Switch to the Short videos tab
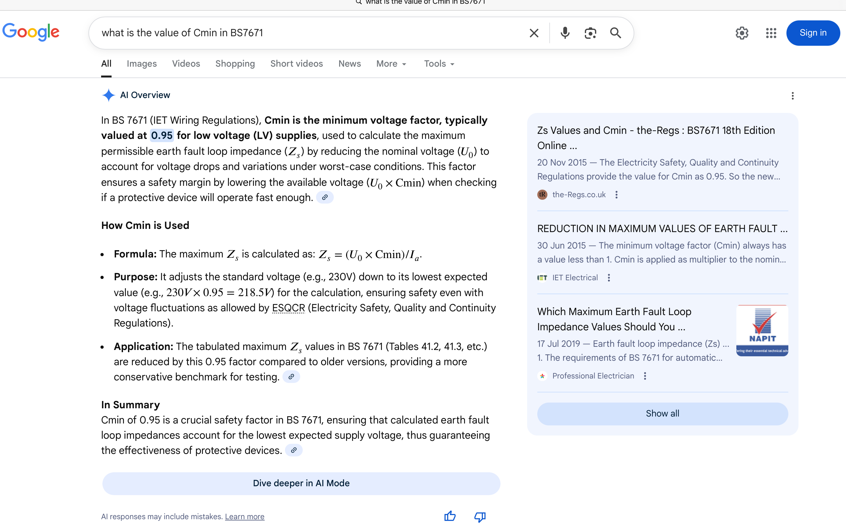 coord(296,64)
